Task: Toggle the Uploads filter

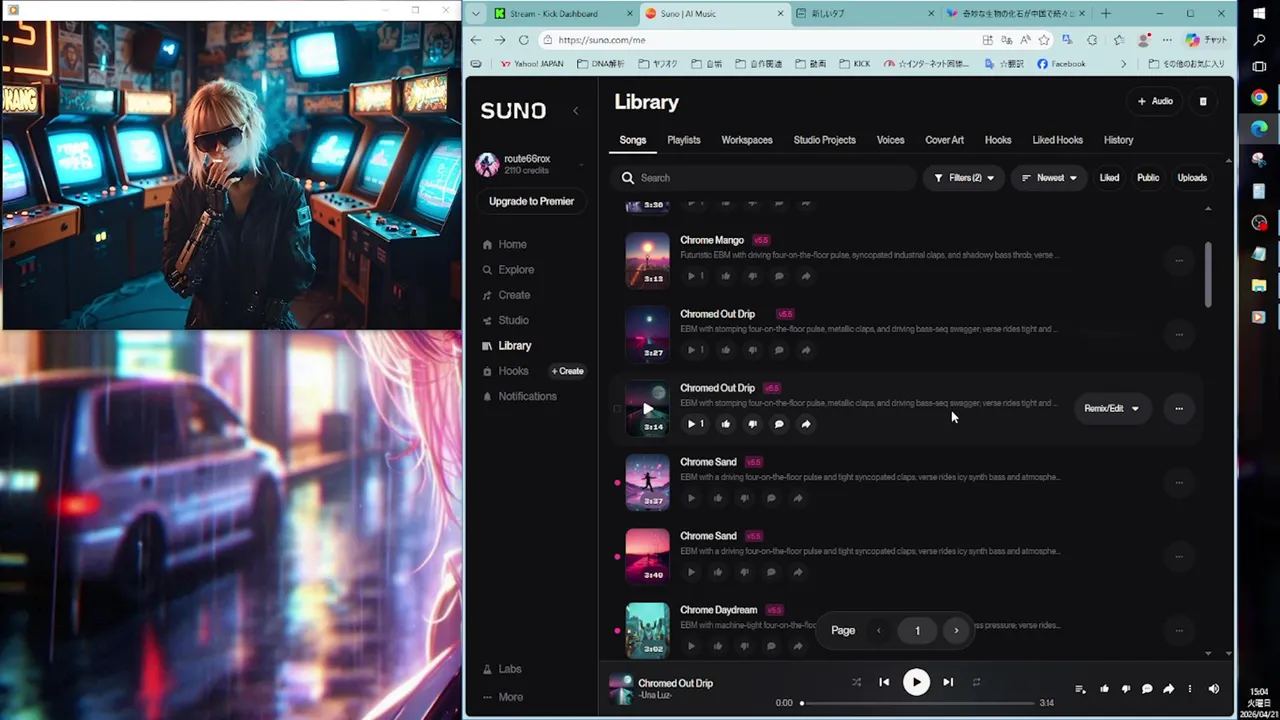Action: (x=1192, y=178)
